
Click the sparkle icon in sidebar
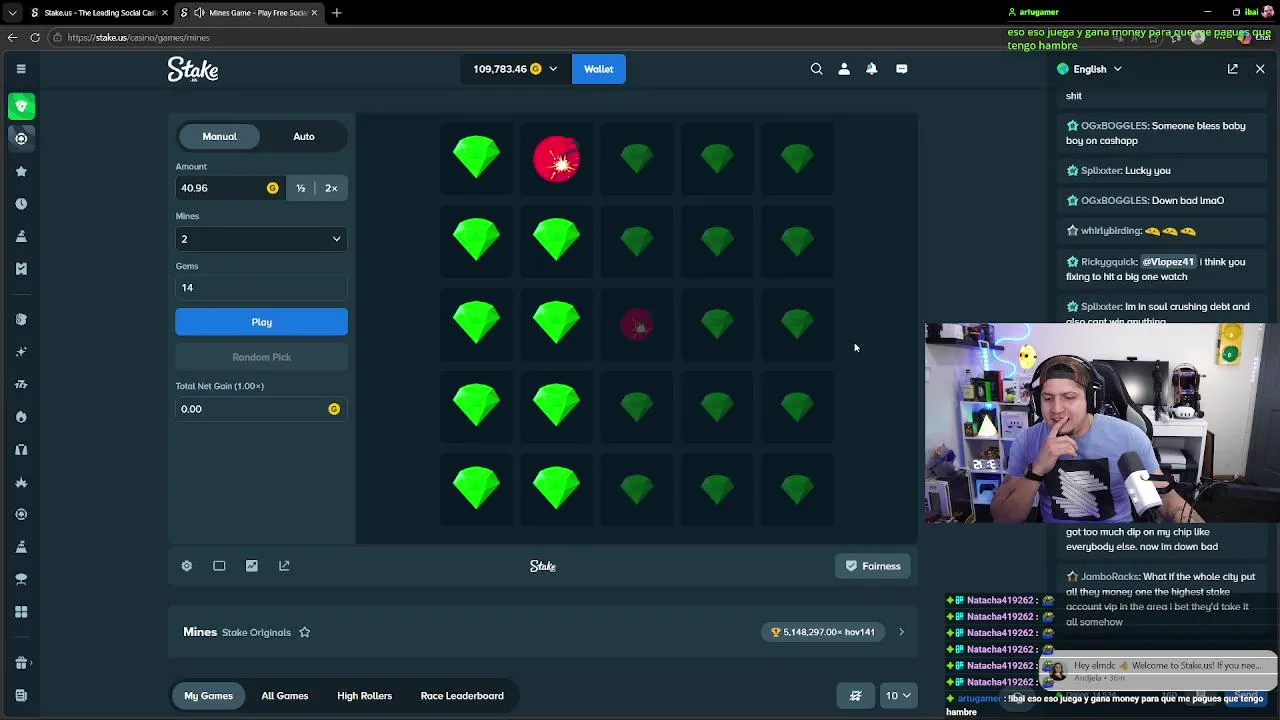[x=21, y=351]
